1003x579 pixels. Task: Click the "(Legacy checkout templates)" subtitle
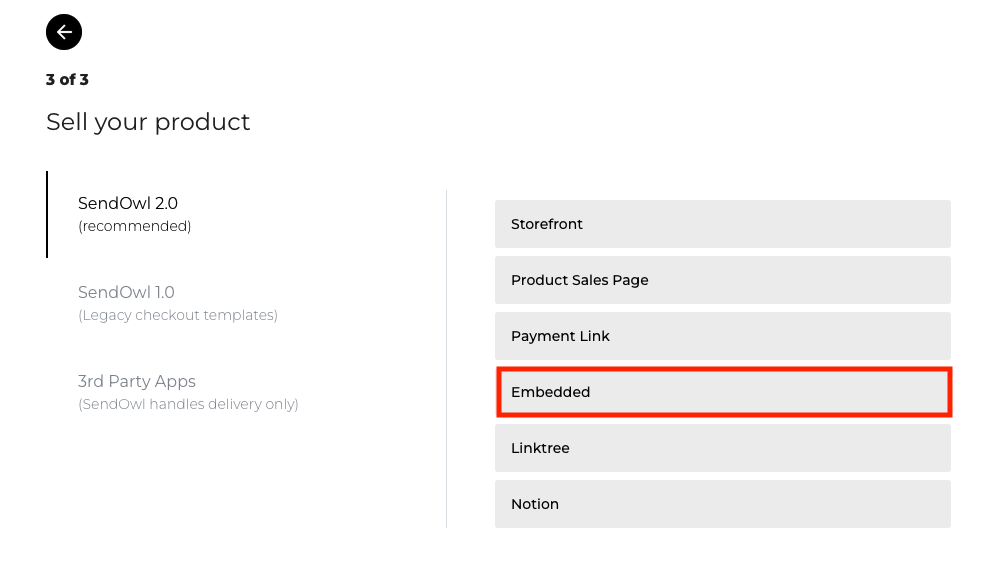tap(177, 315)
